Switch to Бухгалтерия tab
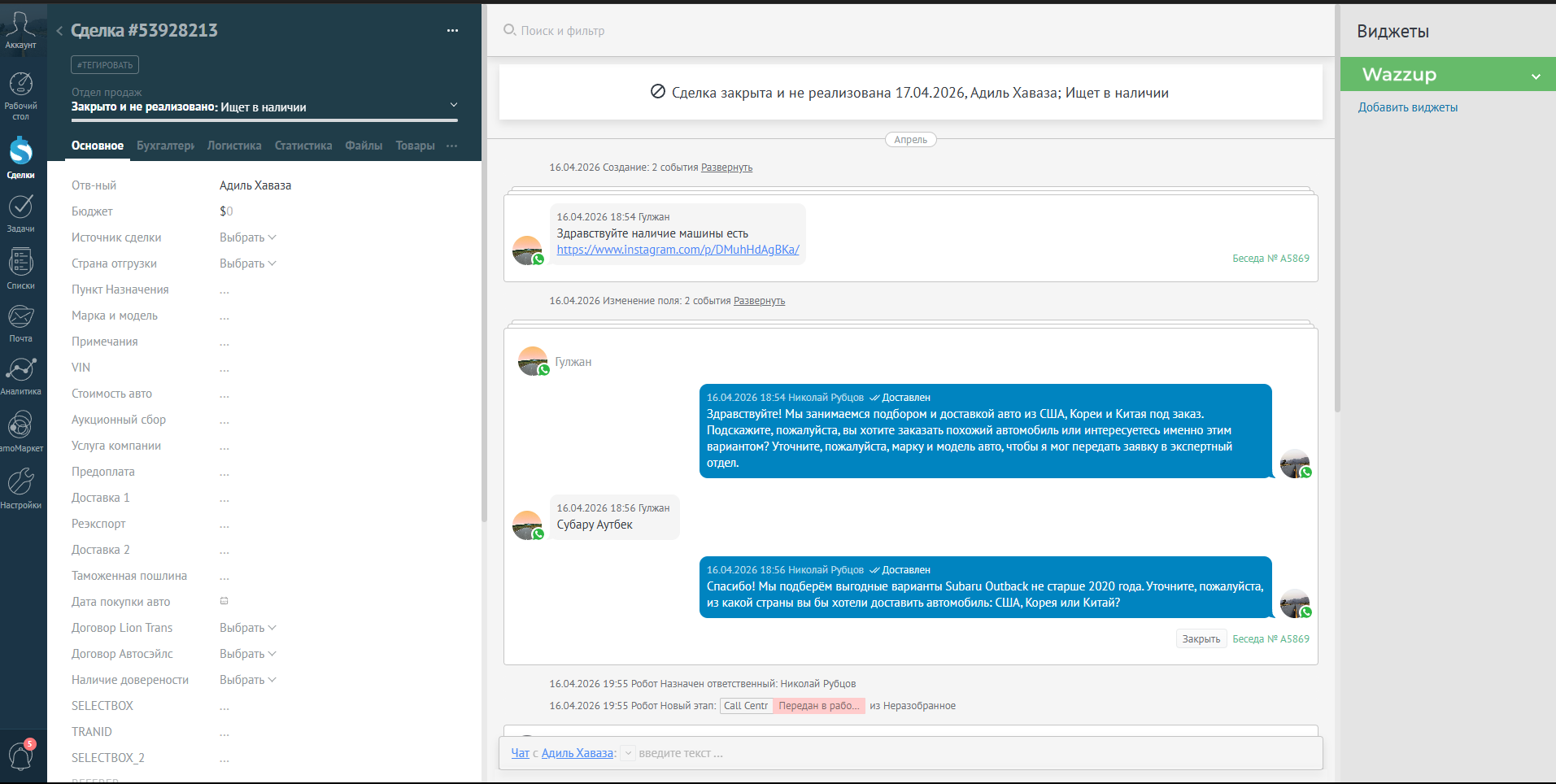This screenshot has width=1556, height=784. click(165, 146)
